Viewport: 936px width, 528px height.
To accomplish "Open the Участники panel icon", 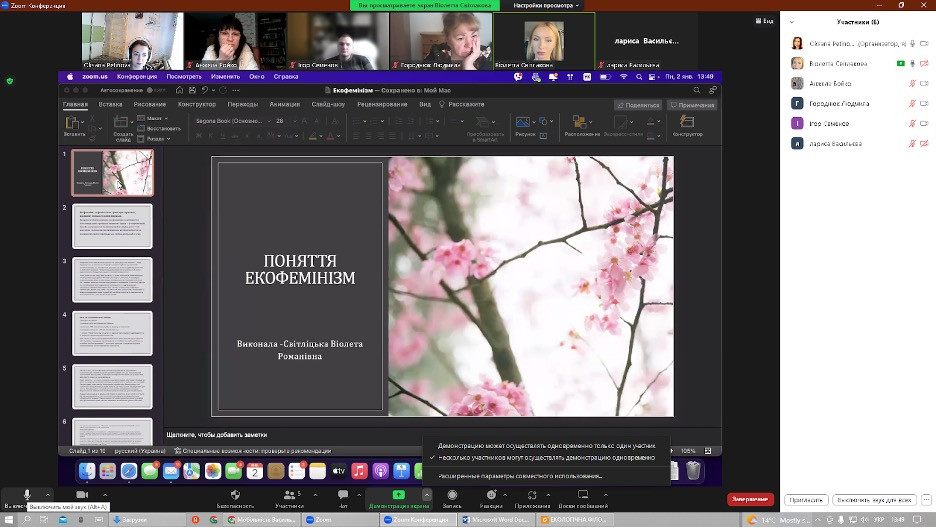I will tap(289, 495).
